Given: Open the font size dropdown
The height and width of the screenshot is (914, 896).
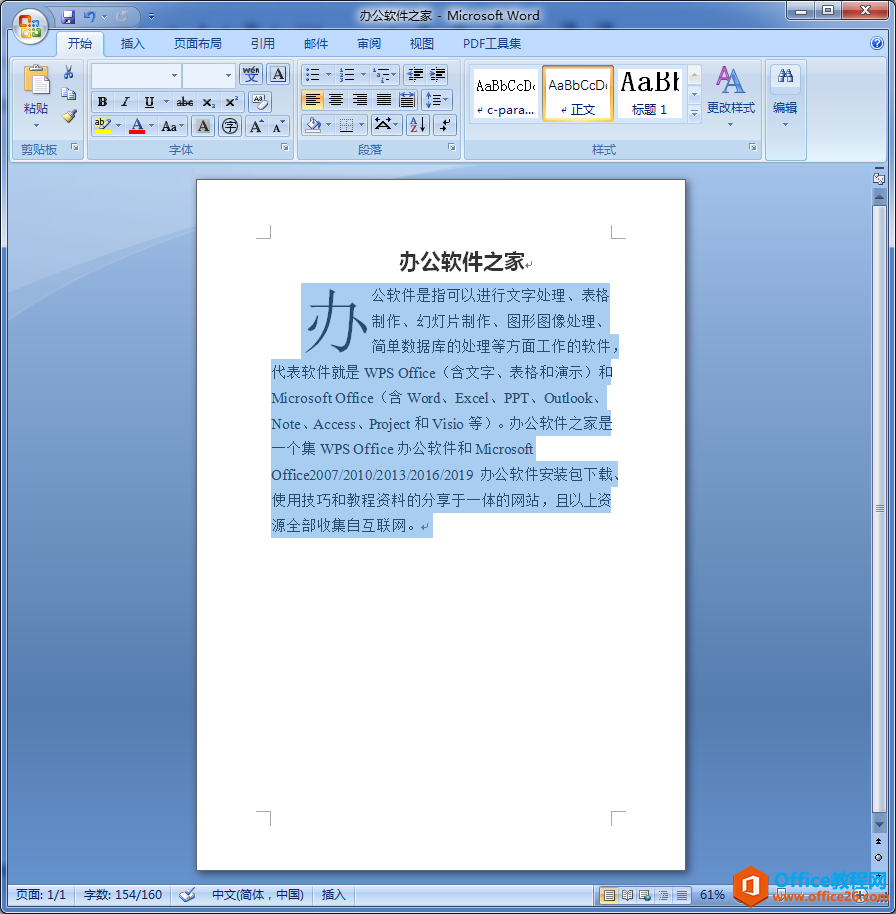Looking at the screenshot, I should click(228, 75).
